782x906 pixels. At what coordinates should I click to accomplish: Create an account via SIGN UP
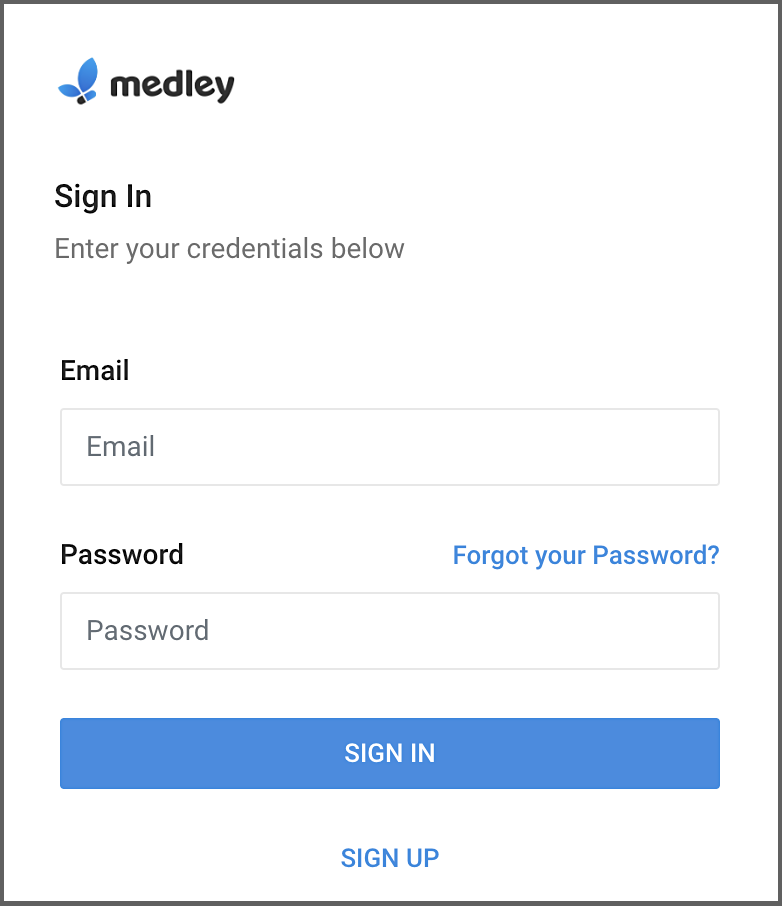[x=390, y=857]
